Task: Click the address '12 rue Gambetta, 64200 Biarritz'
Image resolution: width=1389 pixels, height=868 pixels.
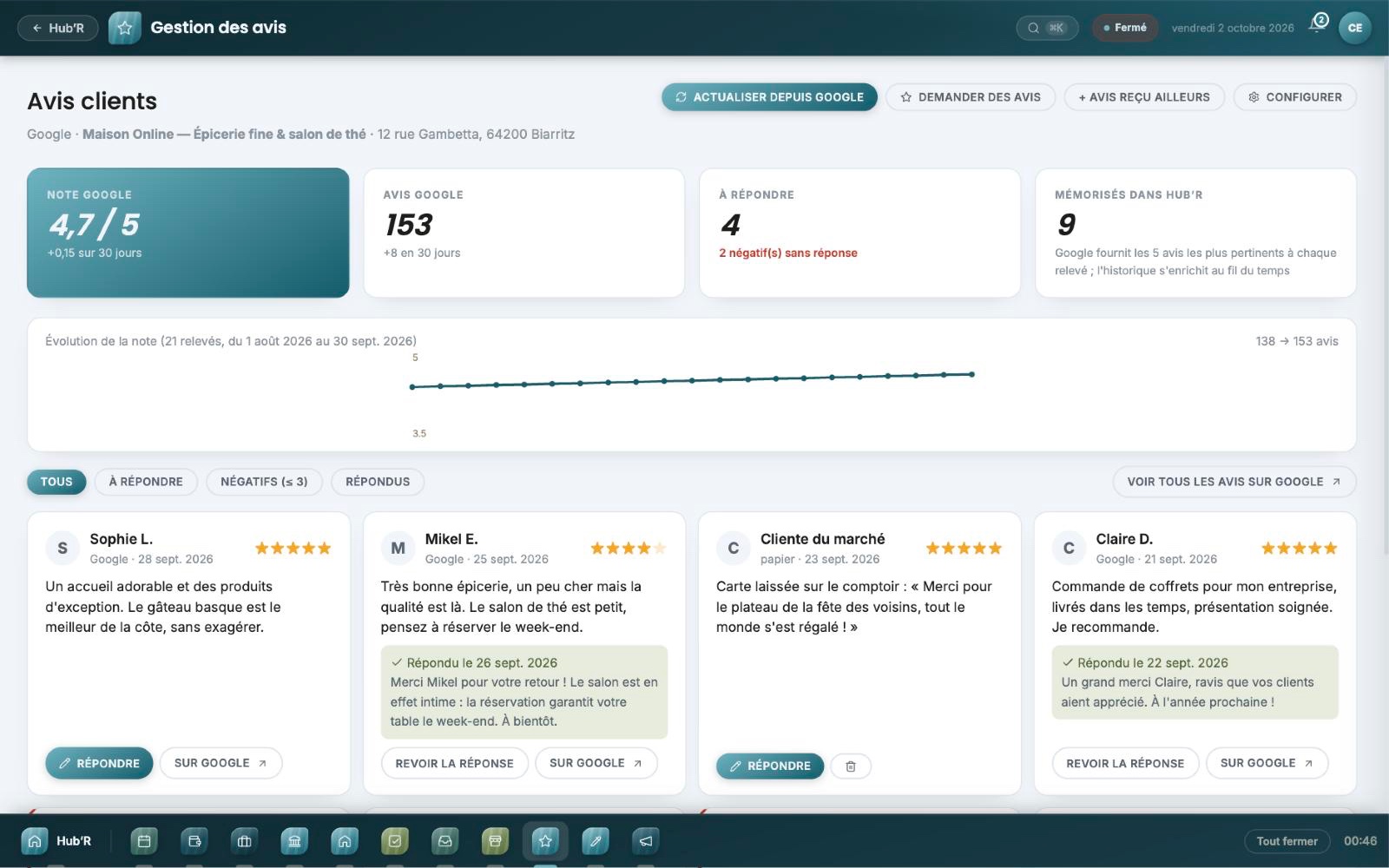Action: (476, 135)
